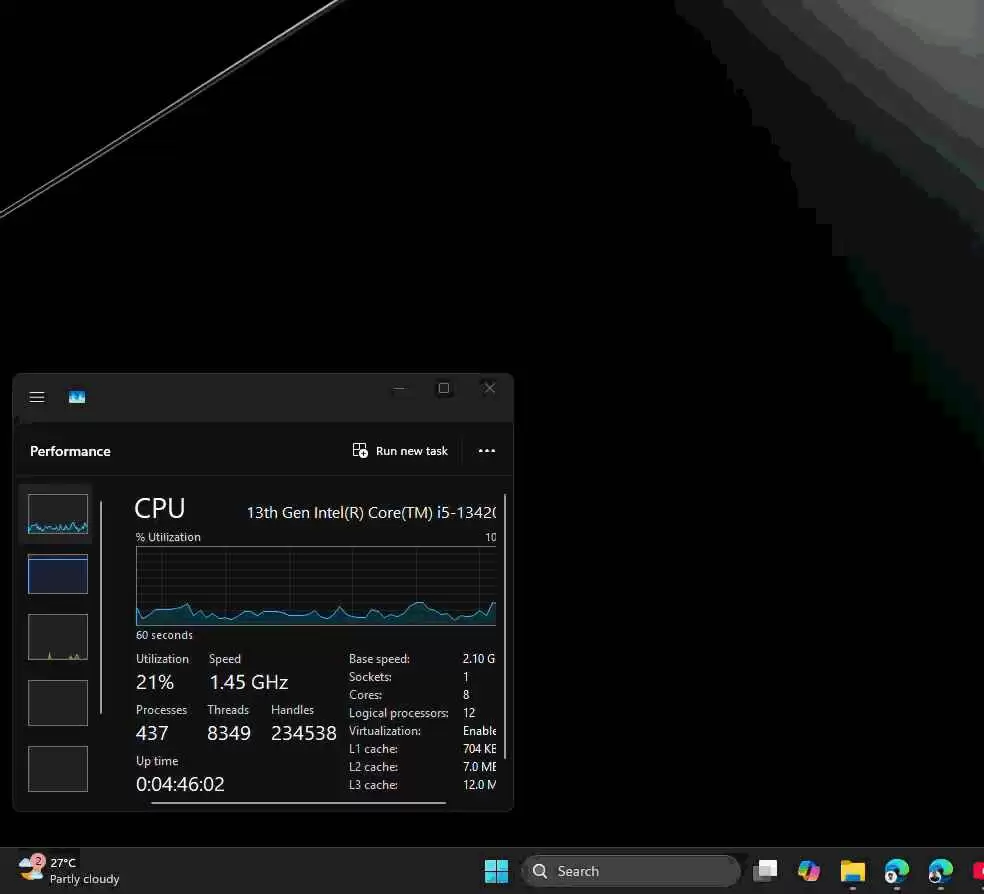The height and width of the screenshot is (894, 984).
Task: Click the L2 cache label
Action: (x=373, y=767)
